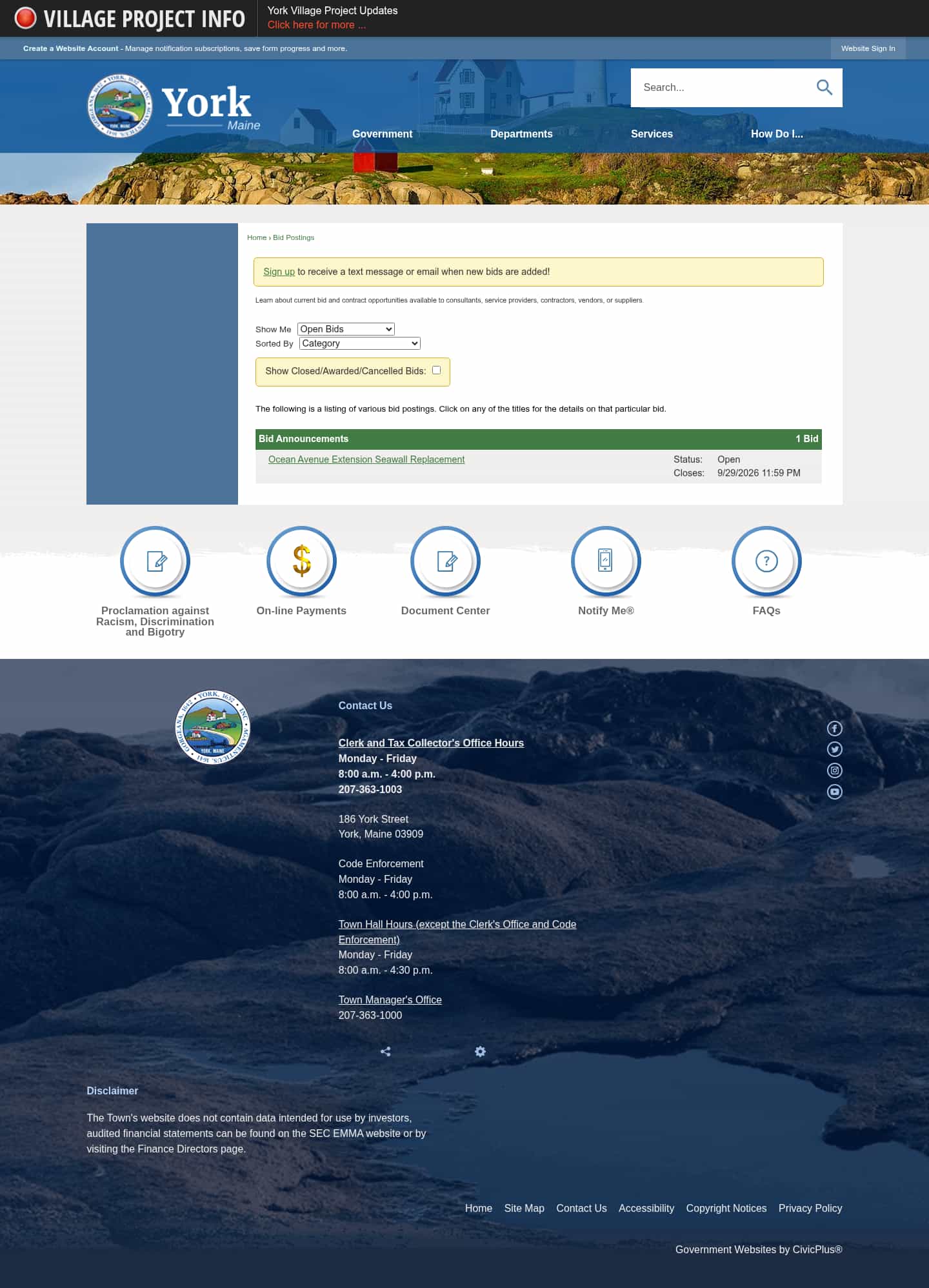
Task: Click the search magnifier icon
Action: coord(824,87)
